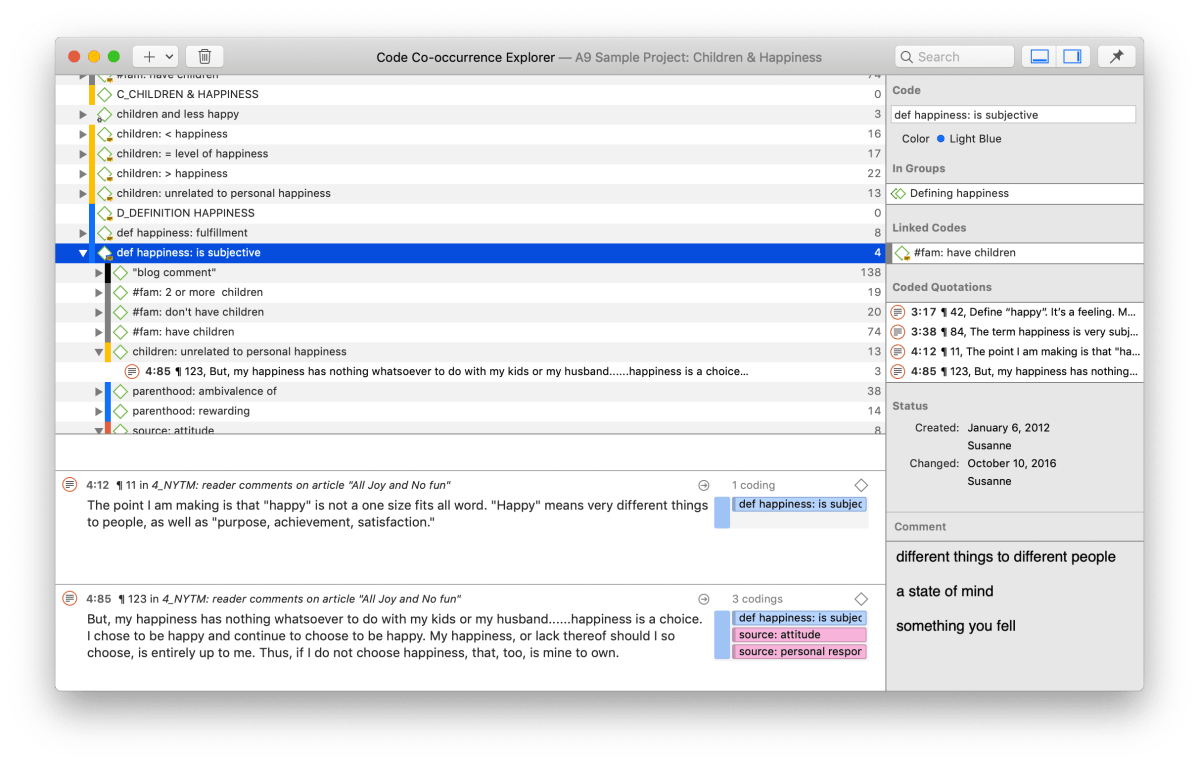The width and height of the screenshot is (1199, 764).
Task: Click blue coding bar of quotation 4:85
Action: coord(722,635)
